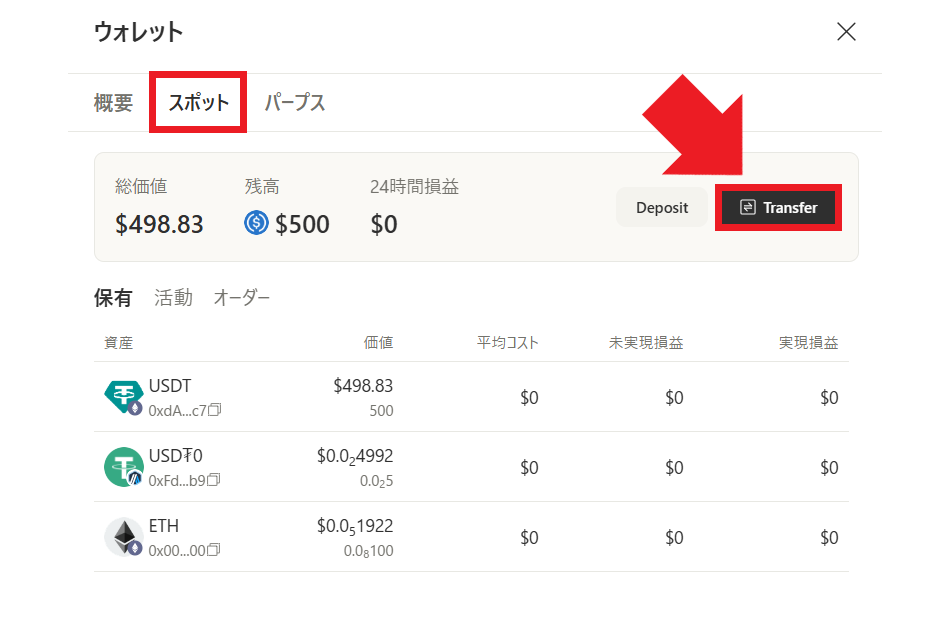This screenshot has width=950, height=619.
Task: Select the ETH asset row name
Action: pos(164,526)
